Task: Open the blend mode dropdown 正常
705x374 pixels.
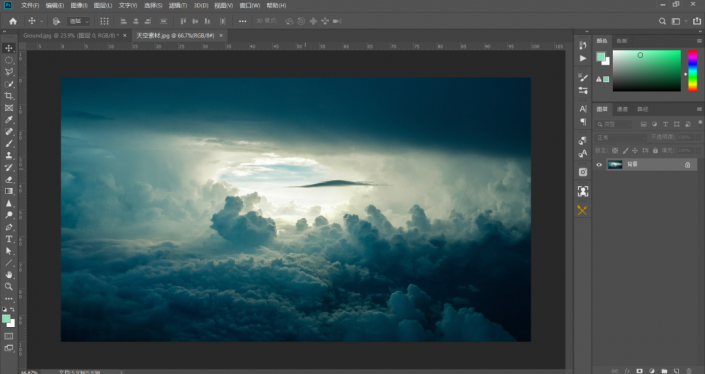Action: pos(620,137)
